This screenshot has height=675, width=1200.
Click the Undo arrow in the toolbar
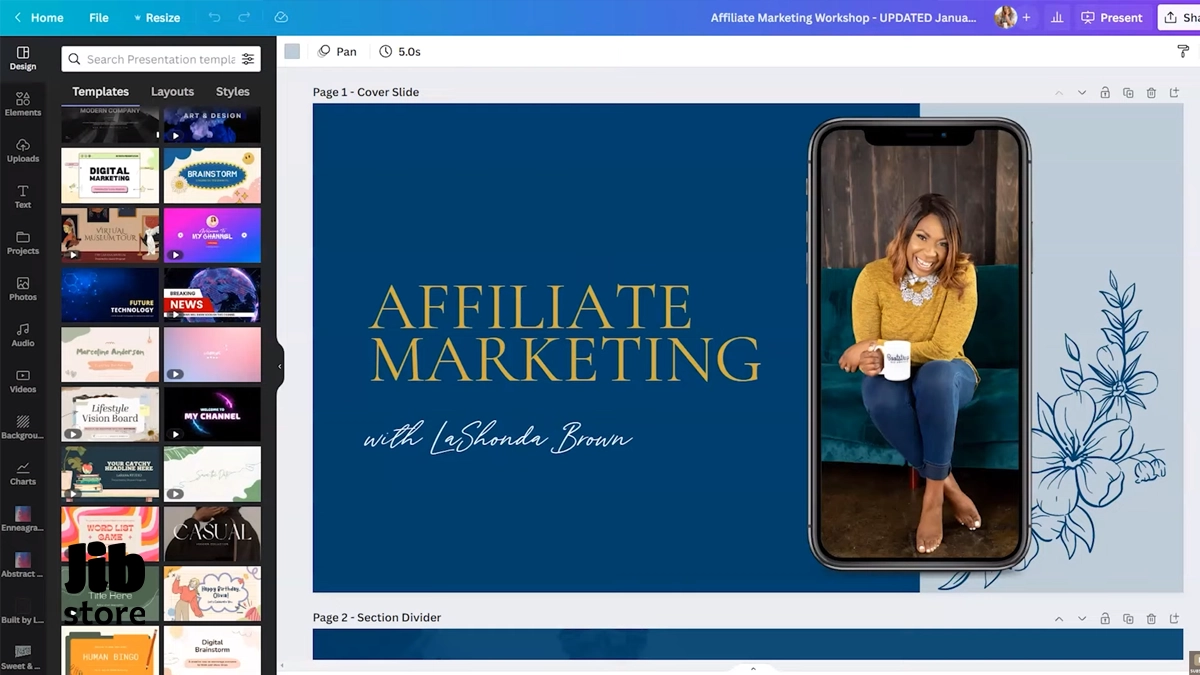[x=213, y=17]
